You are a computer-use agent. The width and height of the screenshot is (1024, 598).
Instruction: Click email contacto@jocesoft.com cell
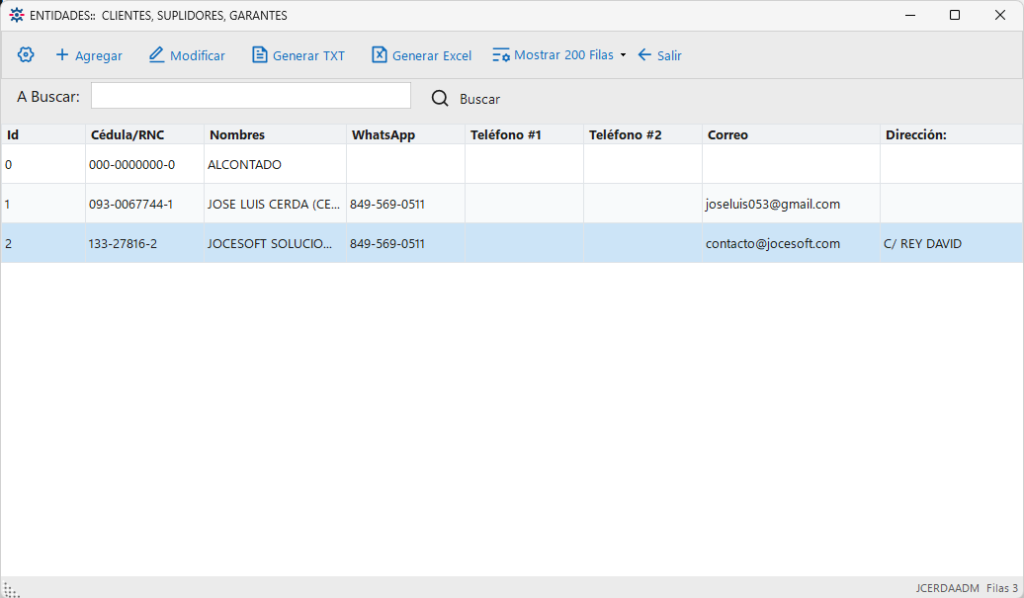792,244
